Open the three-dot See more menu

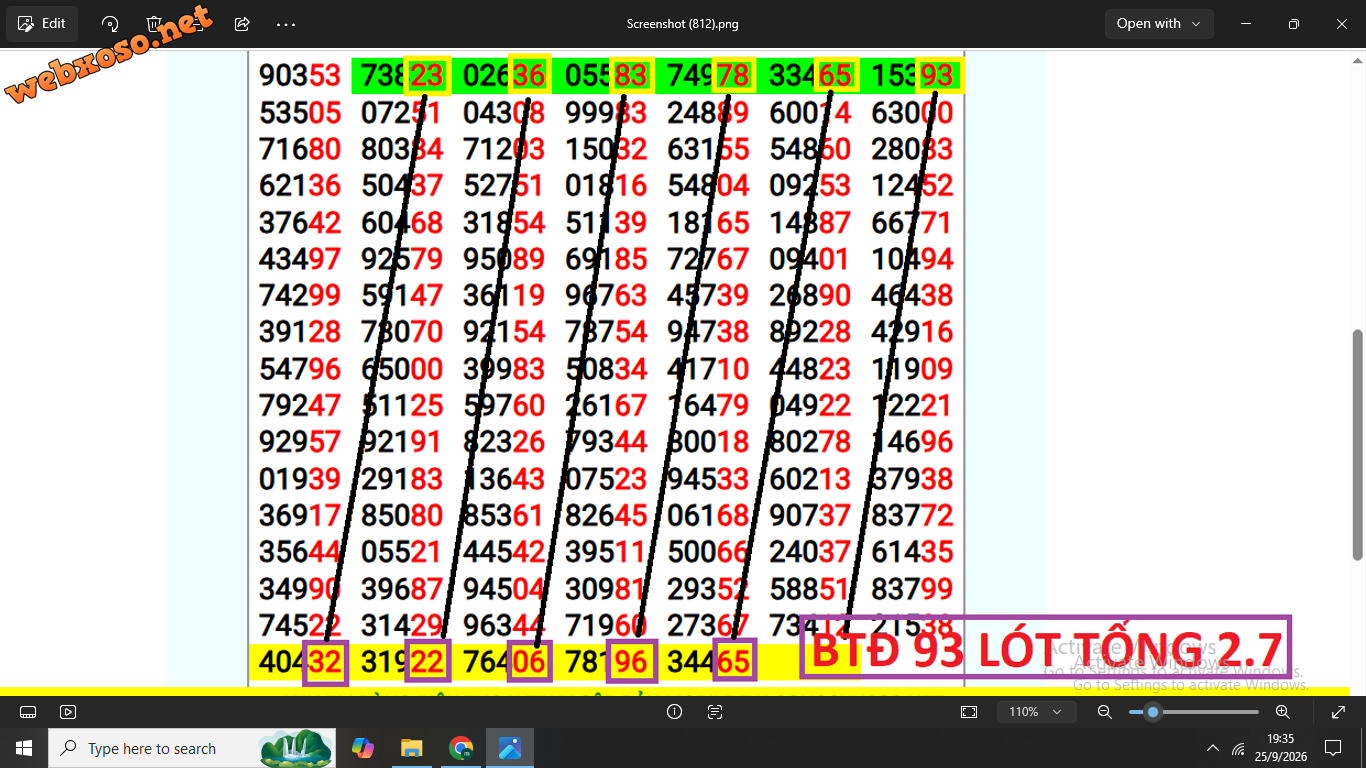(286, 24)
